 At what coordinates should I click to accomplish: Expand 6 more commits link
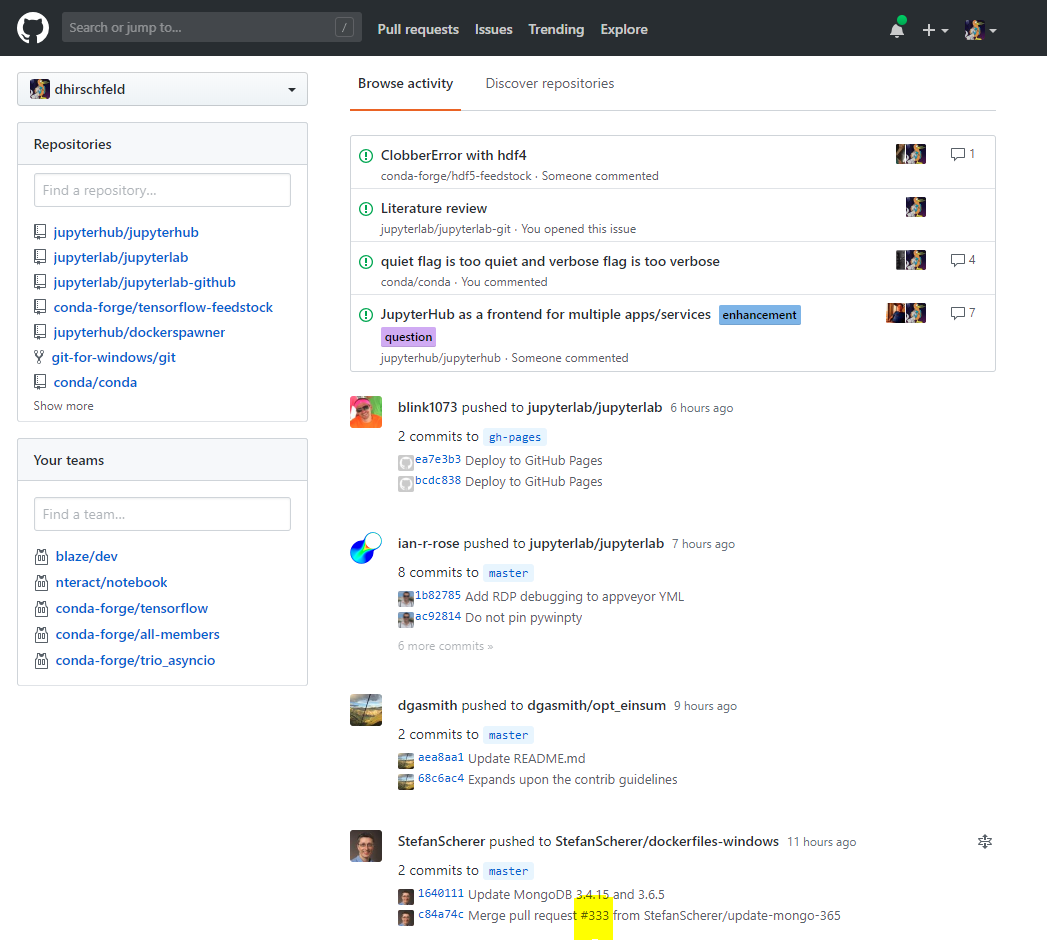point(445,646)
